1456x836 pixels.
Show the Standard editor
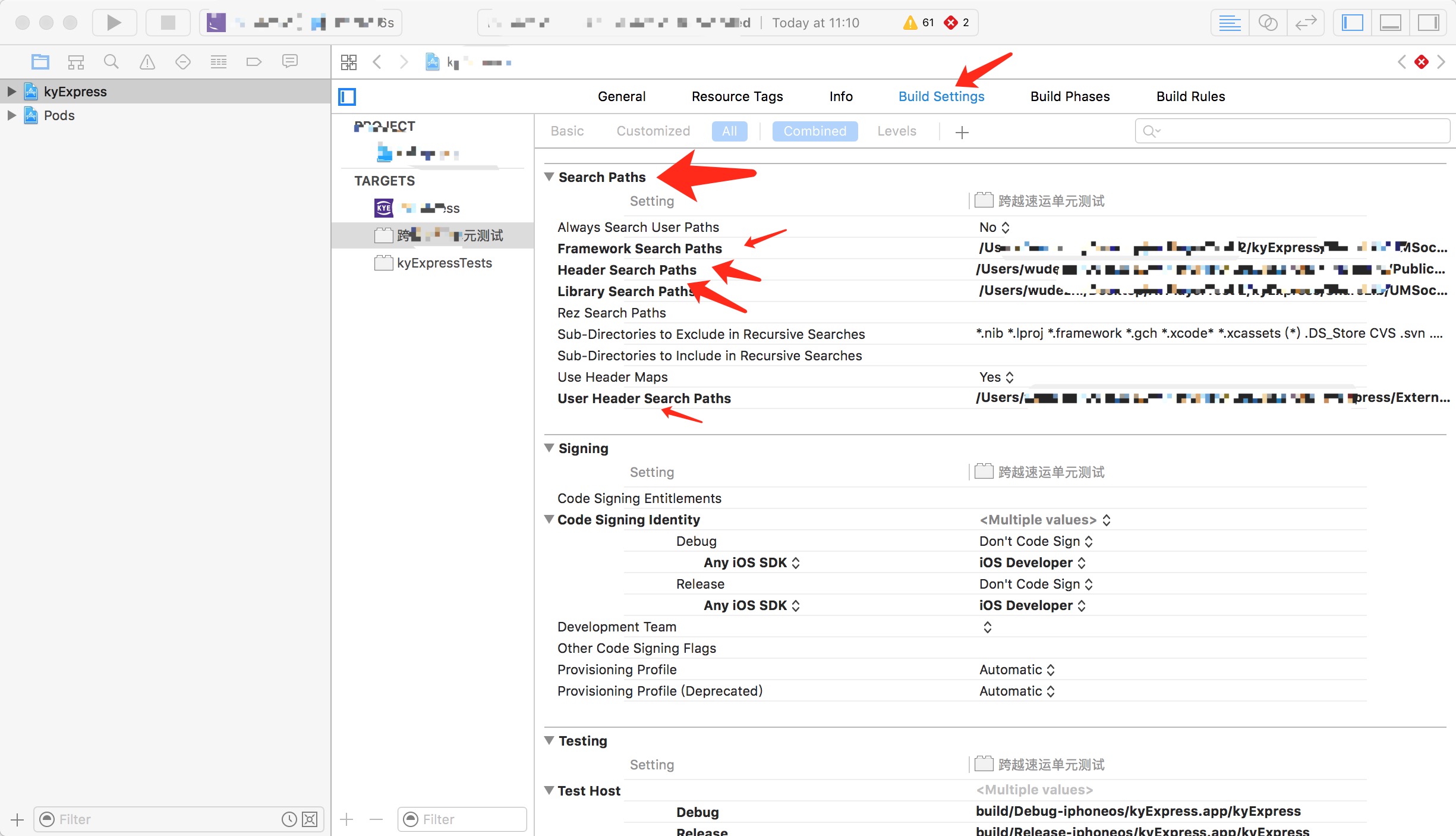point(1230,23)
